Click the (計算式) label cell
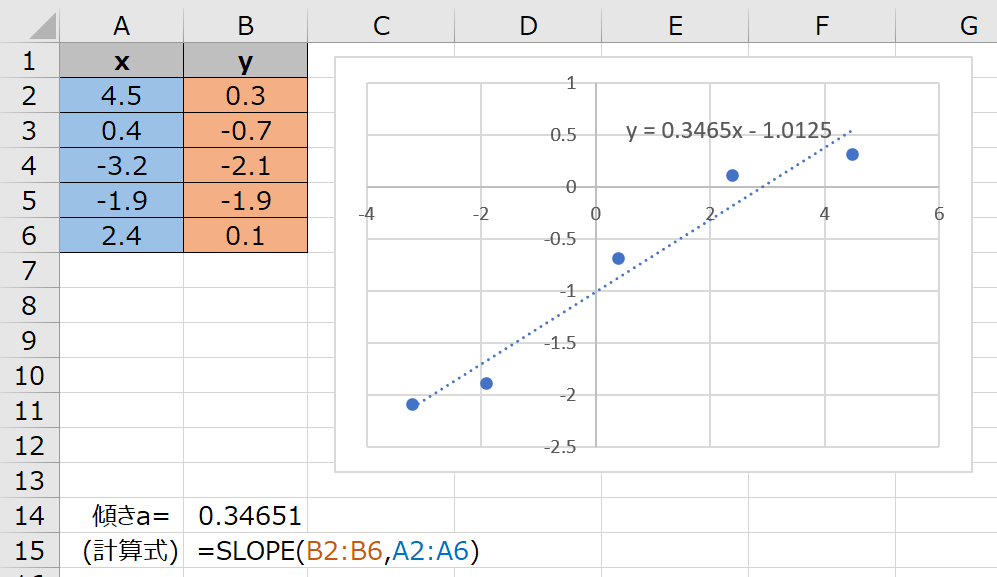Viewport: 997px width, 577px height. [121, 551]
